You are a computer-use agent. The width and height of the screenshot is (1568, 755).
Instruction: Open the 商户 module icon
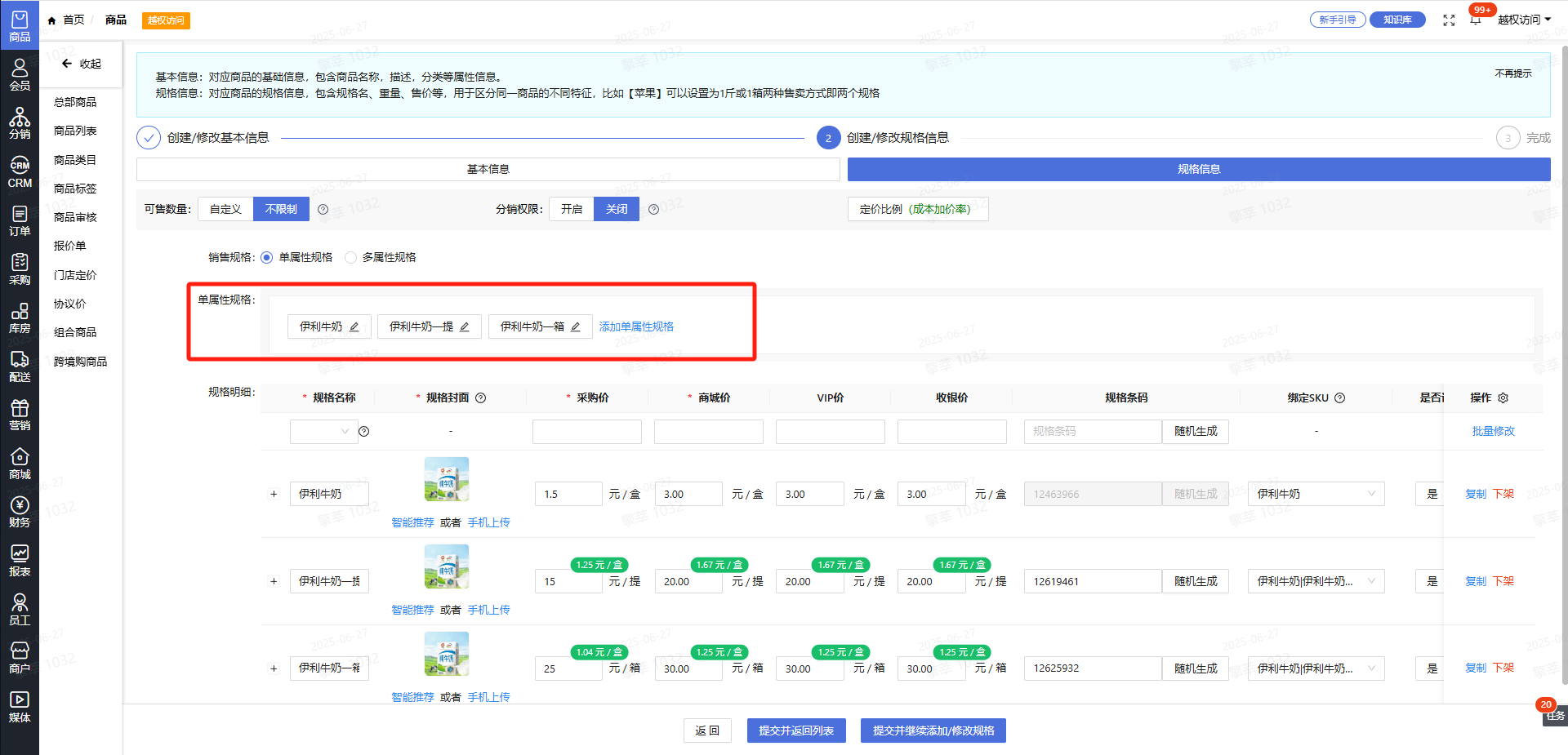tap(20, 657)
